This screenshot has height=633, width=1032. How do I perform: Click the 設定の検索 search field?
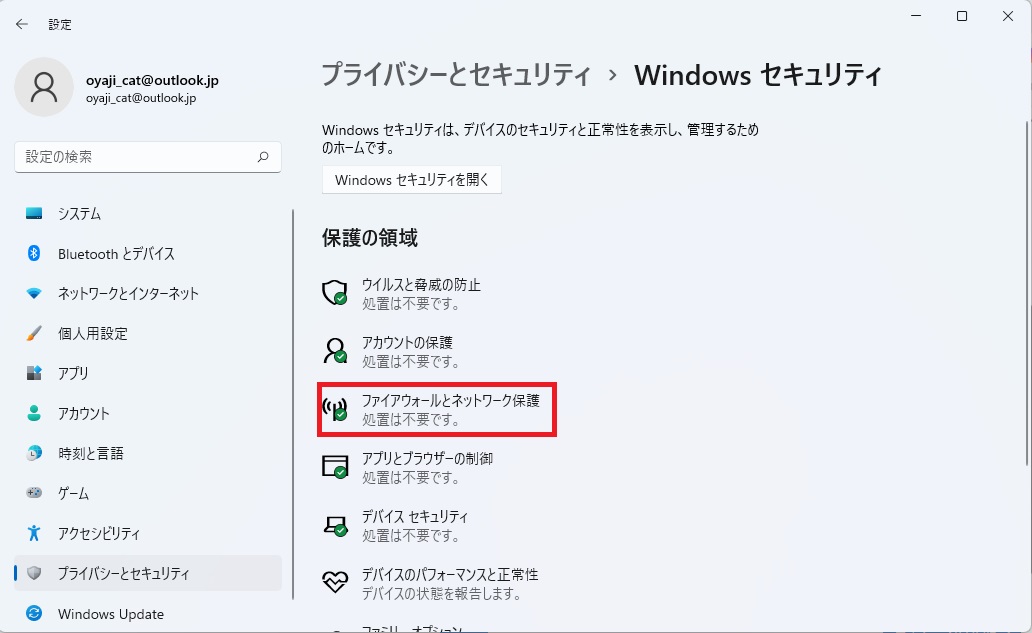click(148, 157)
